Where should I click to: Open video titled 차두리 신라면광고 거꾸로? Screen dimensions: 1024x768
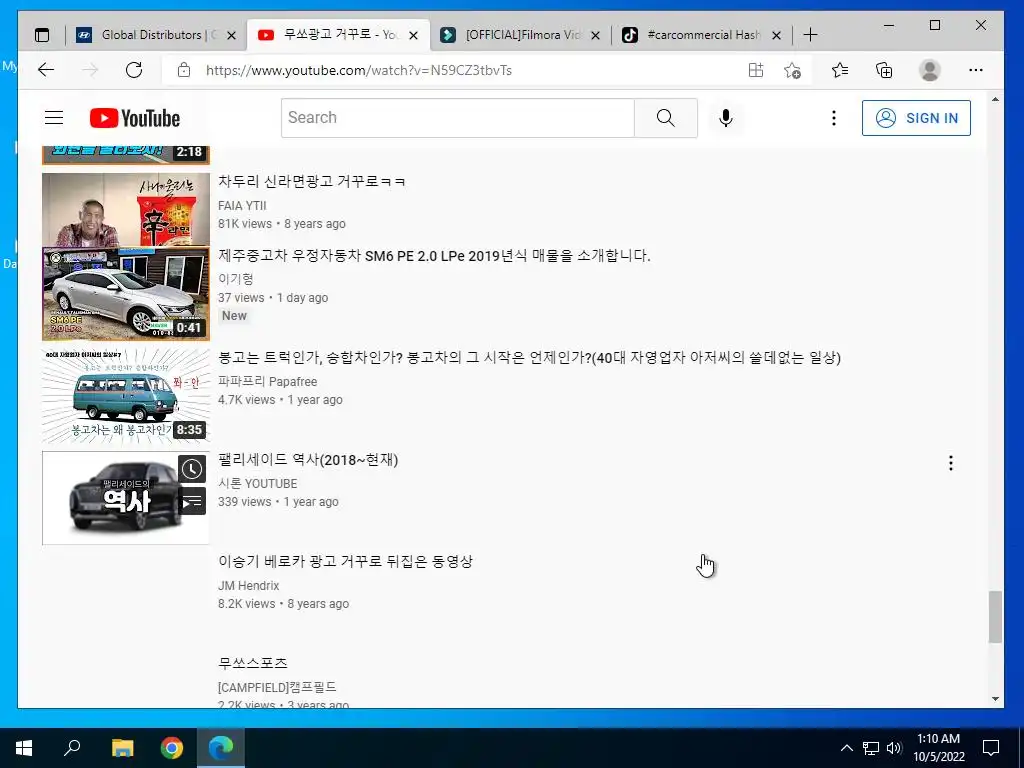click(312, 182)
